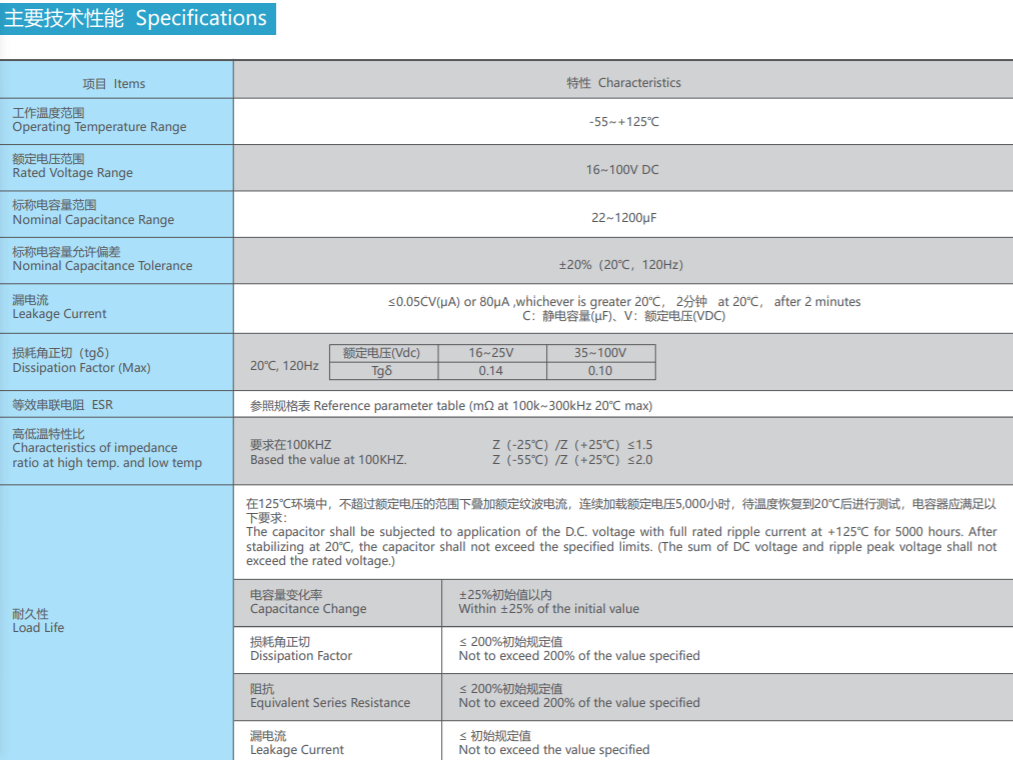Click the Specifications section heading
1013x760 pixels.
(x=137, y=18)
